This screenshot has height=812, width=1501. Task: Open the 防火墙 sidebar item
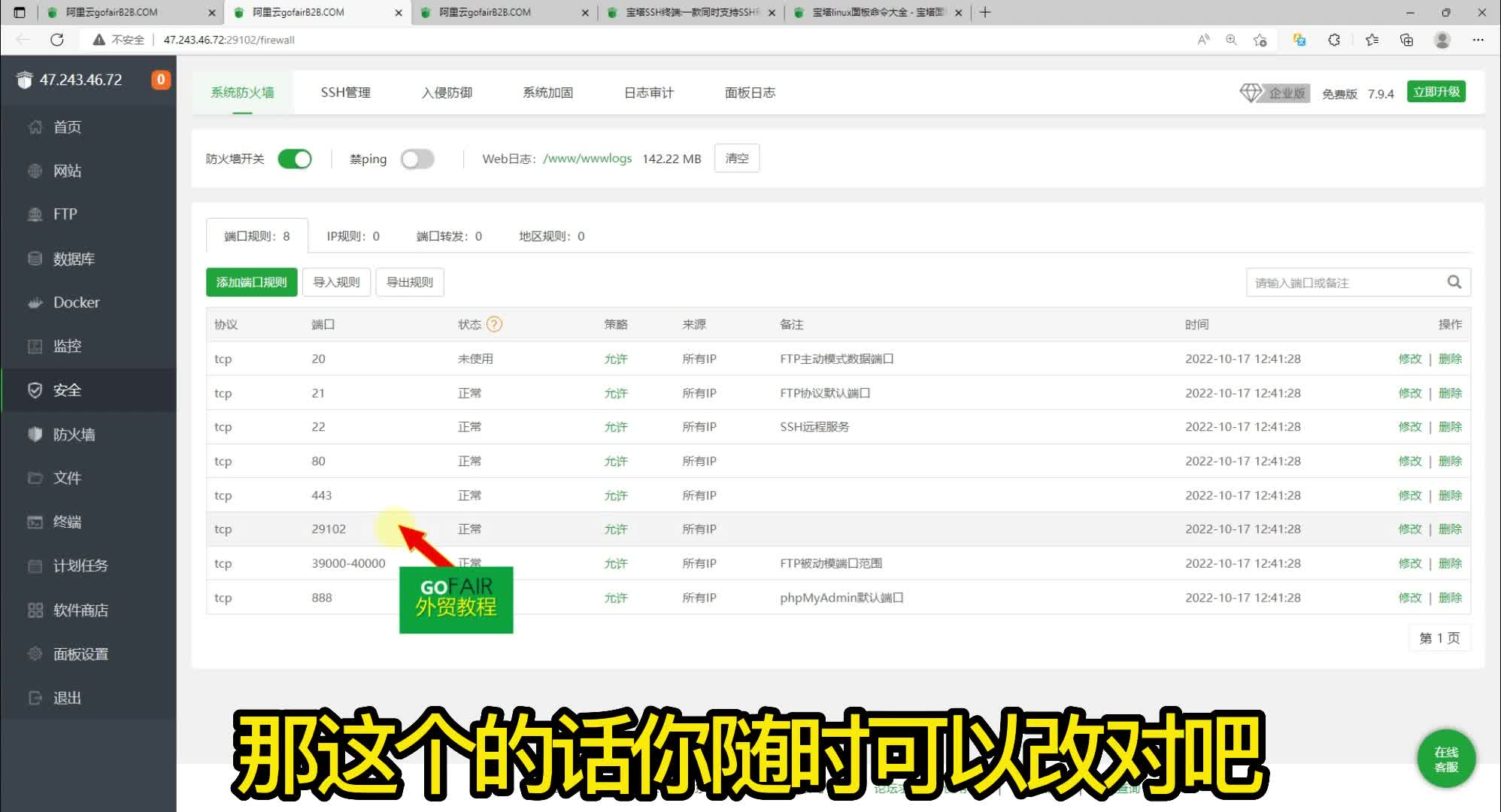[88, 435]
